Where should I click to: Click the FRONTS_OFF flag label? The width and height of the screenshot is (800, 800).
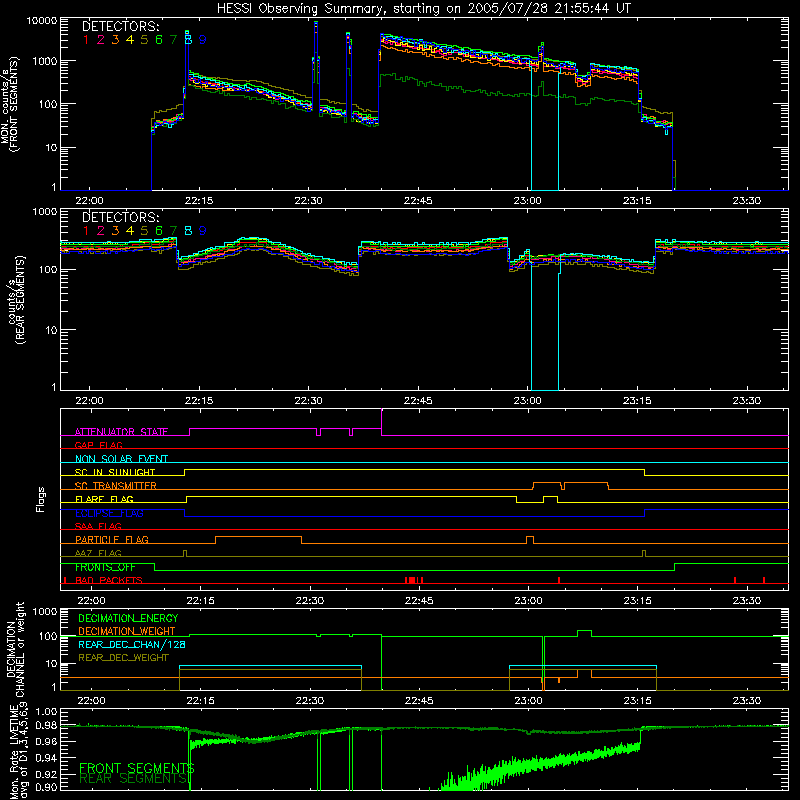coord(105,567)
